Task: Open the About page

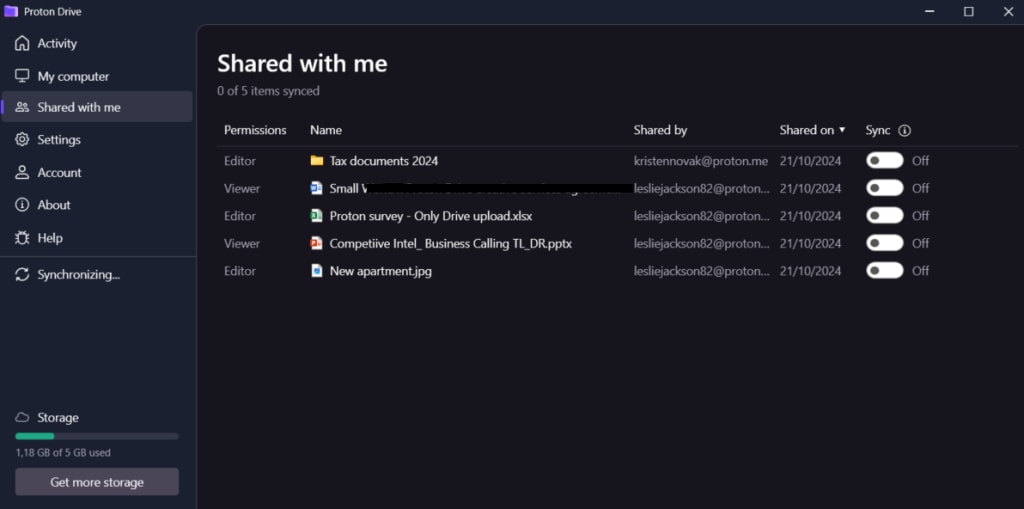Action: pos(97,205)
